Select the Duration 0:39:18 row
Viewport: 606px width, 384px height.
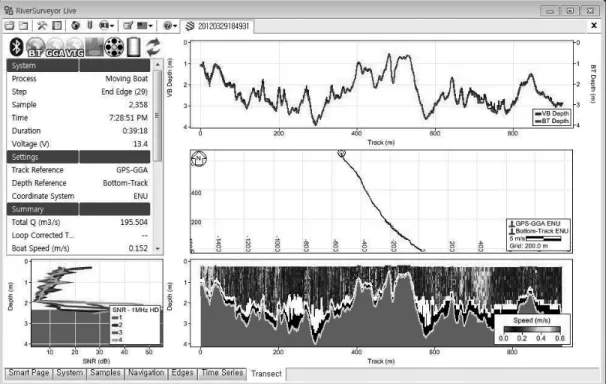(x=79, y=131)
